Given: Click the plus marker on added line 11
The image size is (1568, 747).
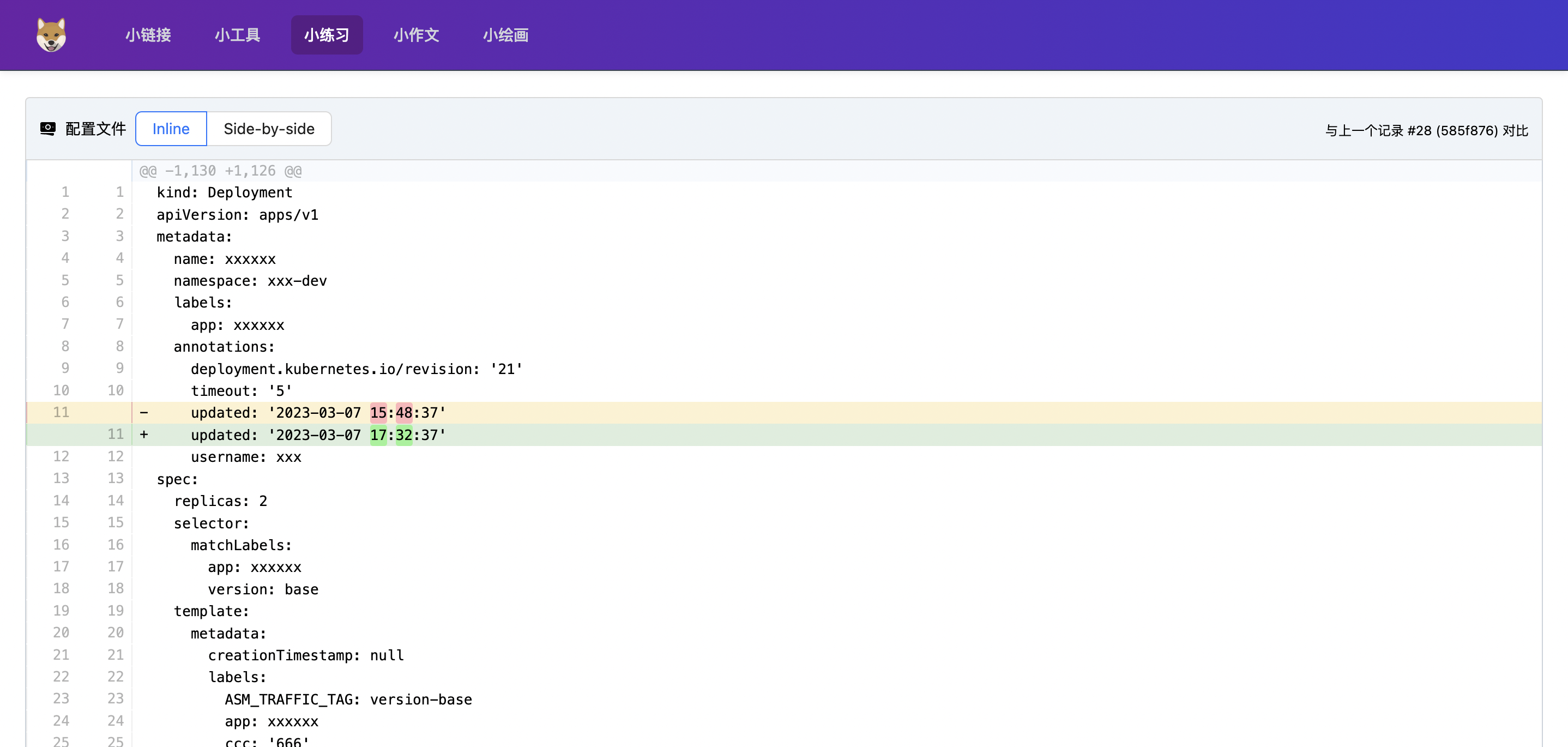Looking at the screenshot, I should [144, 435].
